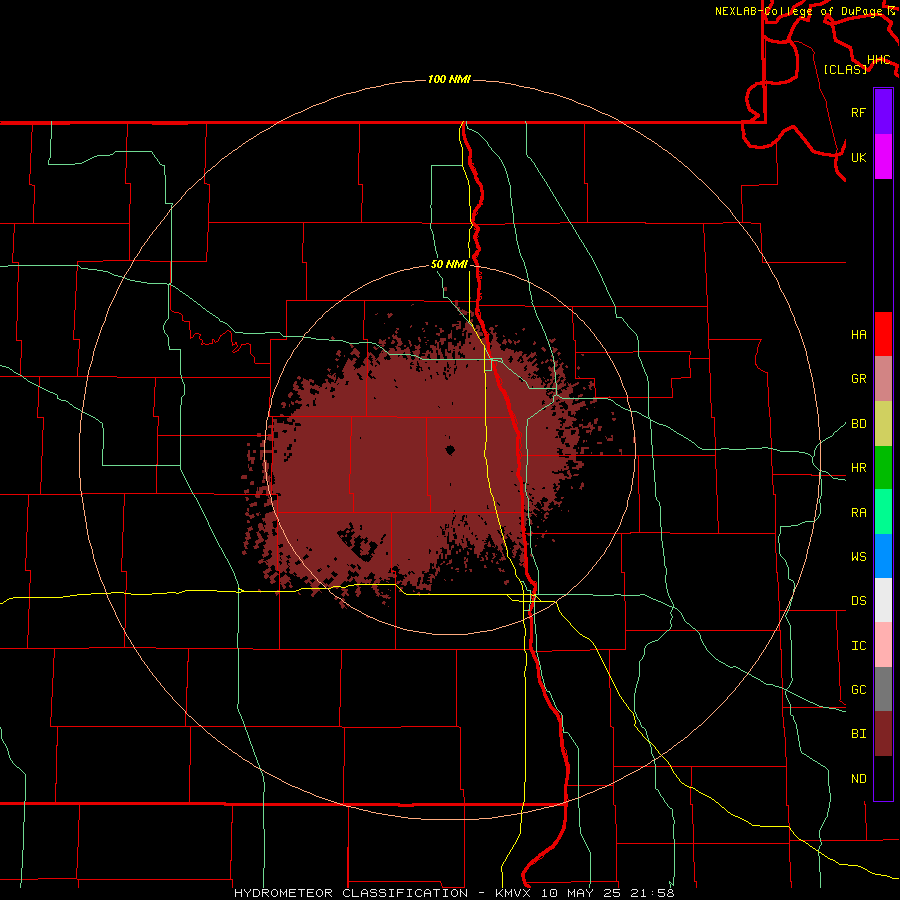This screenshot has width=900, height=900.
Task: Click the DS white legend swatch
Action: tap(883, 600)
